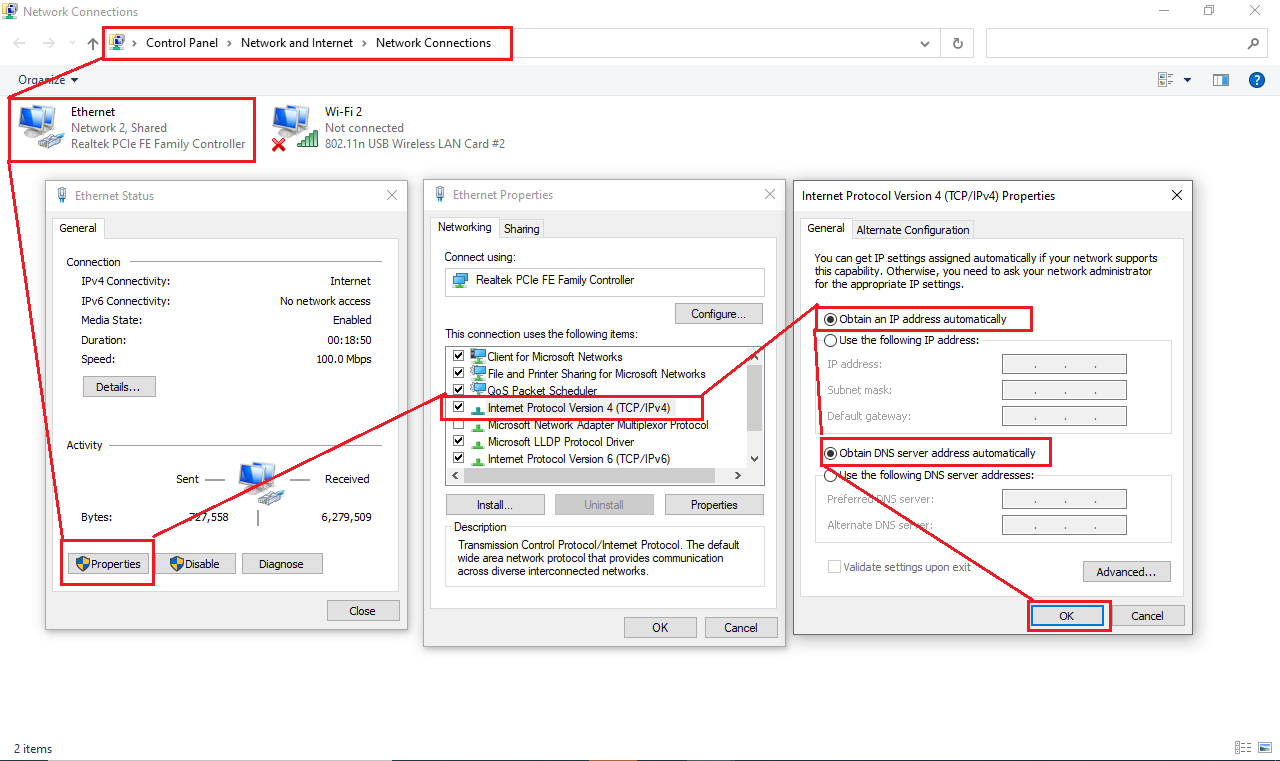This screenshot has height=761, width=1280.
Task: Select the Wi-Fi 2 adapter icon
Action: [x=294, y=127]
